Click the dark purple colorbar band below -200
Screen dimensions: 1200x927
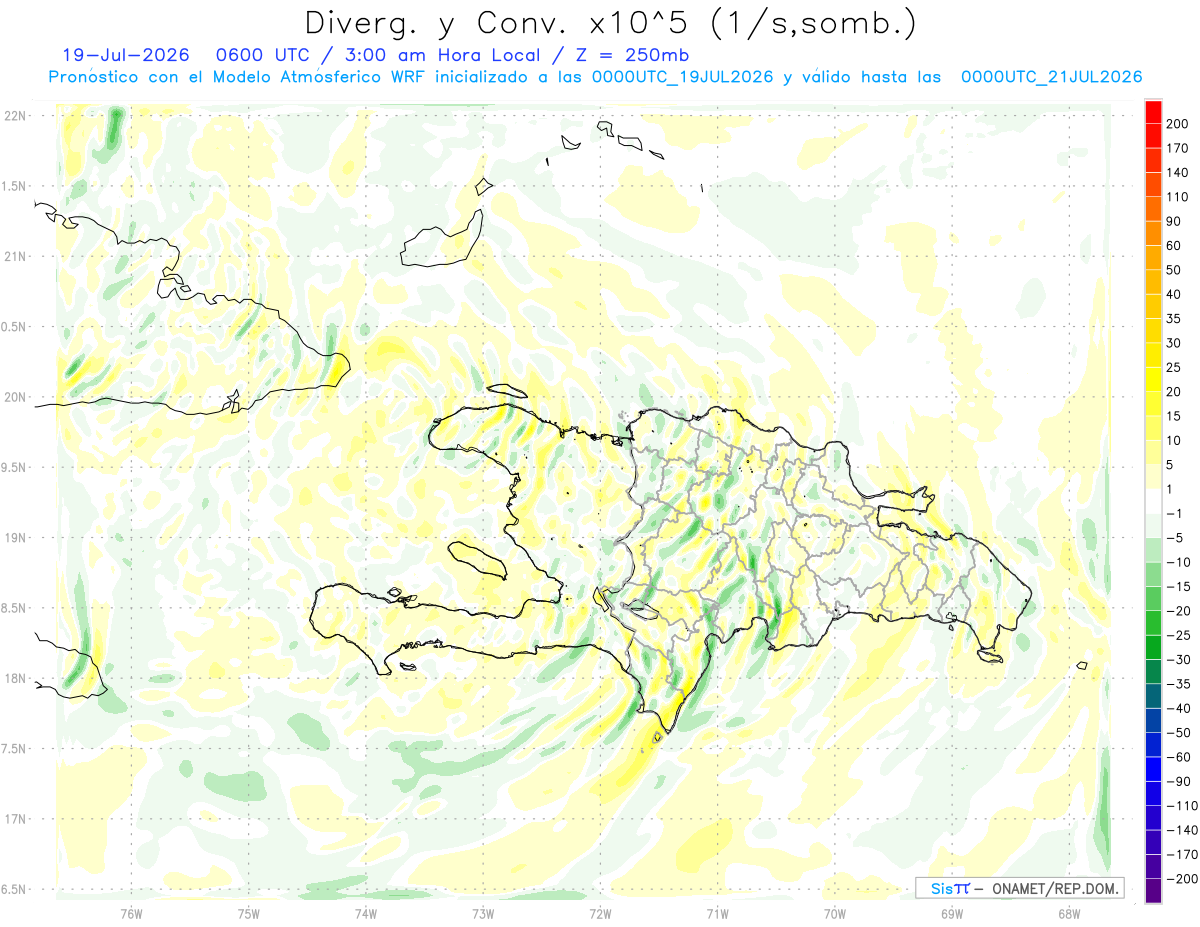pyautogui.click(x=1153, y=890)
